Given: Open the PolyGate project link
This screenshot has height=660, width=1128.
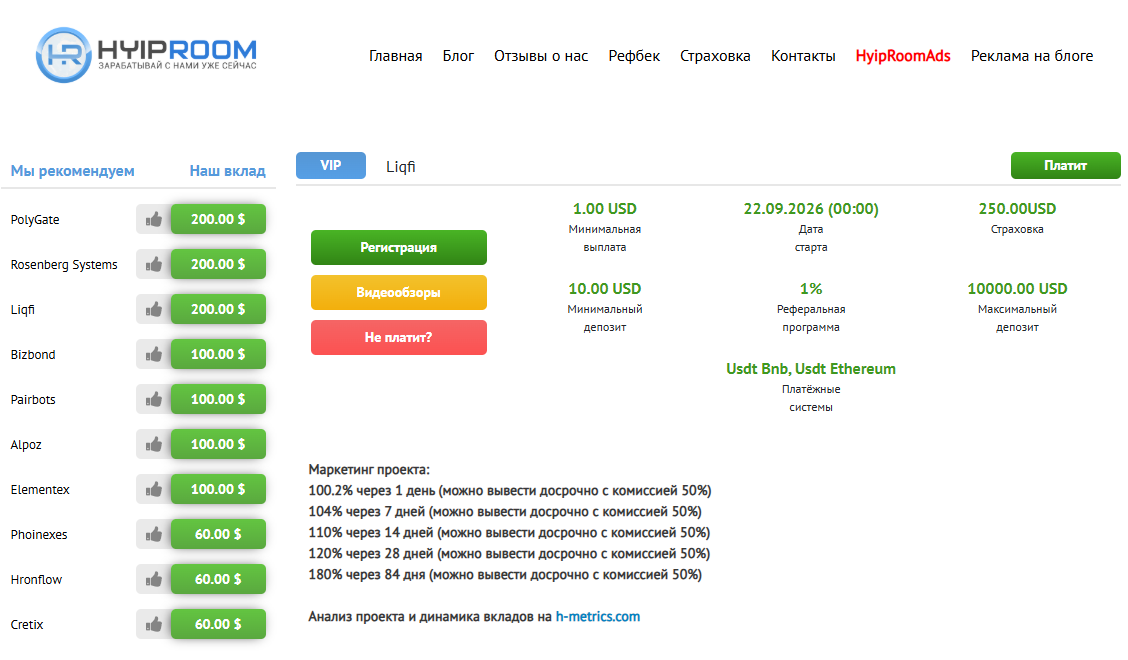Looking at the screenshot, I should 35,220.
